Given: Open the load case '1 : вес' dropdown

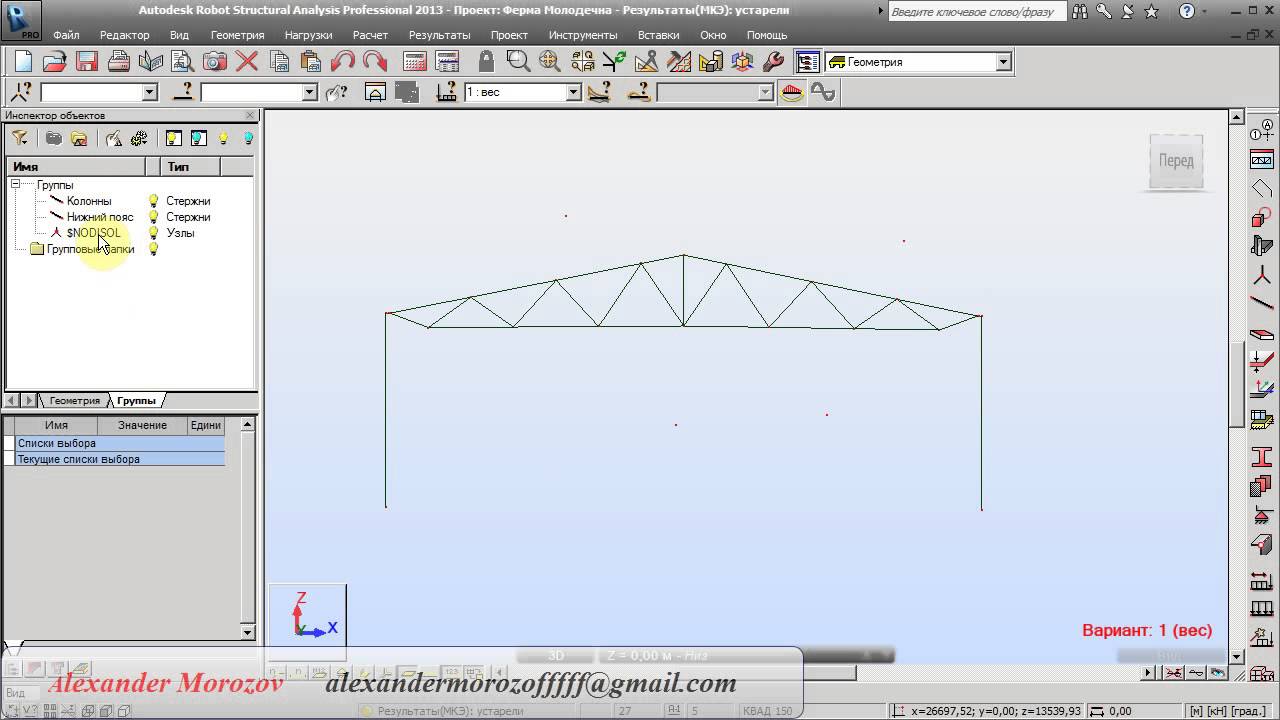Looking at the screenshot, I should click(x=574, y=92).
